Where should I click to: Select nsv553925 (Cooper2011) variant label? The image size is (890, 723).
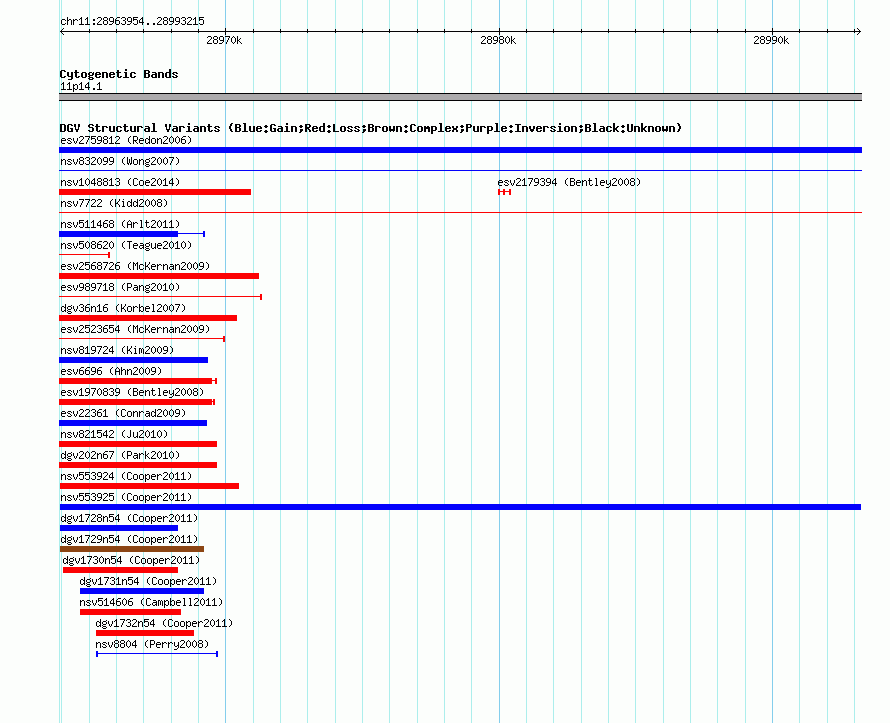(126, 497)
